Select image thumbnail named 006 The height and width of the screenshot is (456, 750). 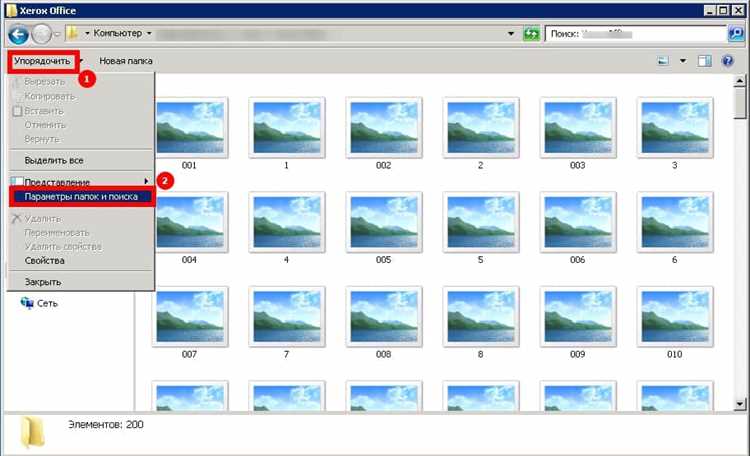click(578, 222)
